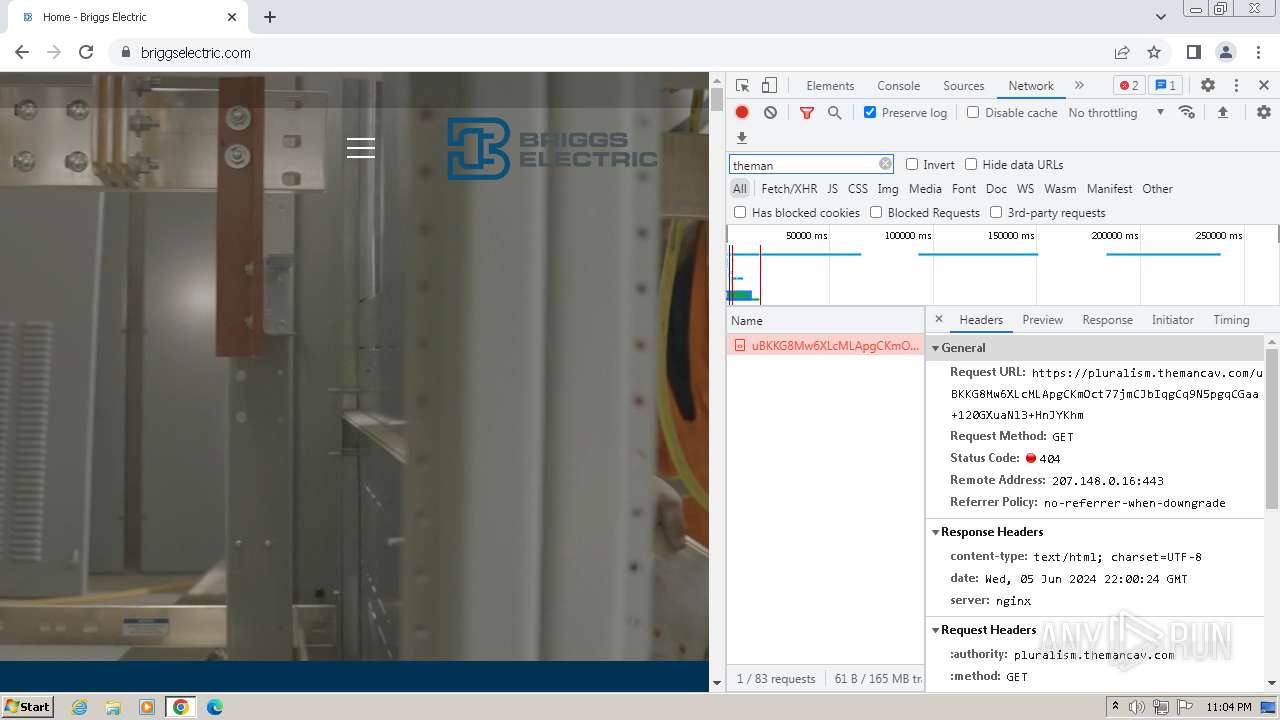
Task: Filter requests by CSS
Action: click(858, 188)
